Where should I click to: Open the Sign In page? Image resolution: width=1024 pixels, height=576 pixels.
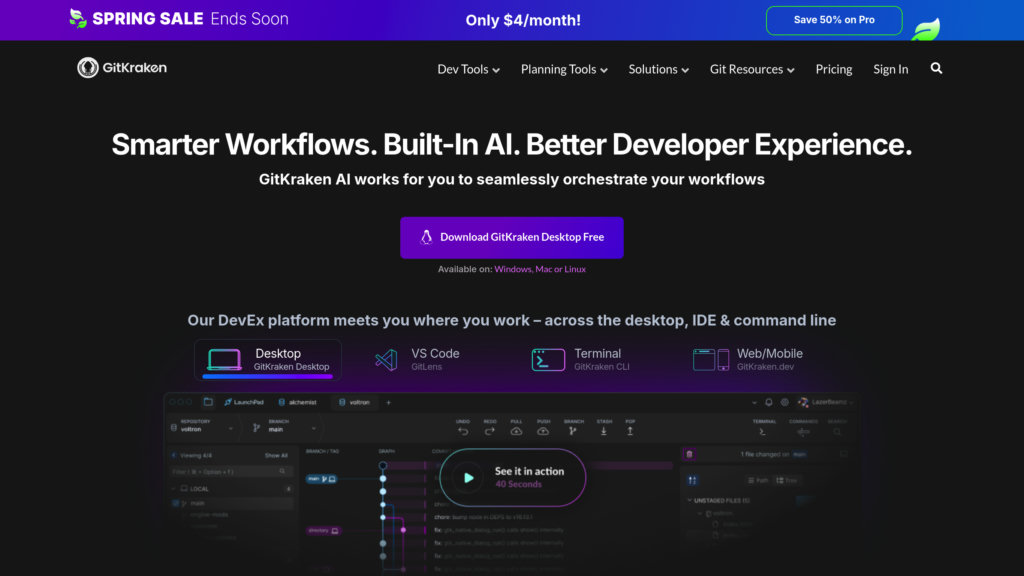(x=890, y=69)
